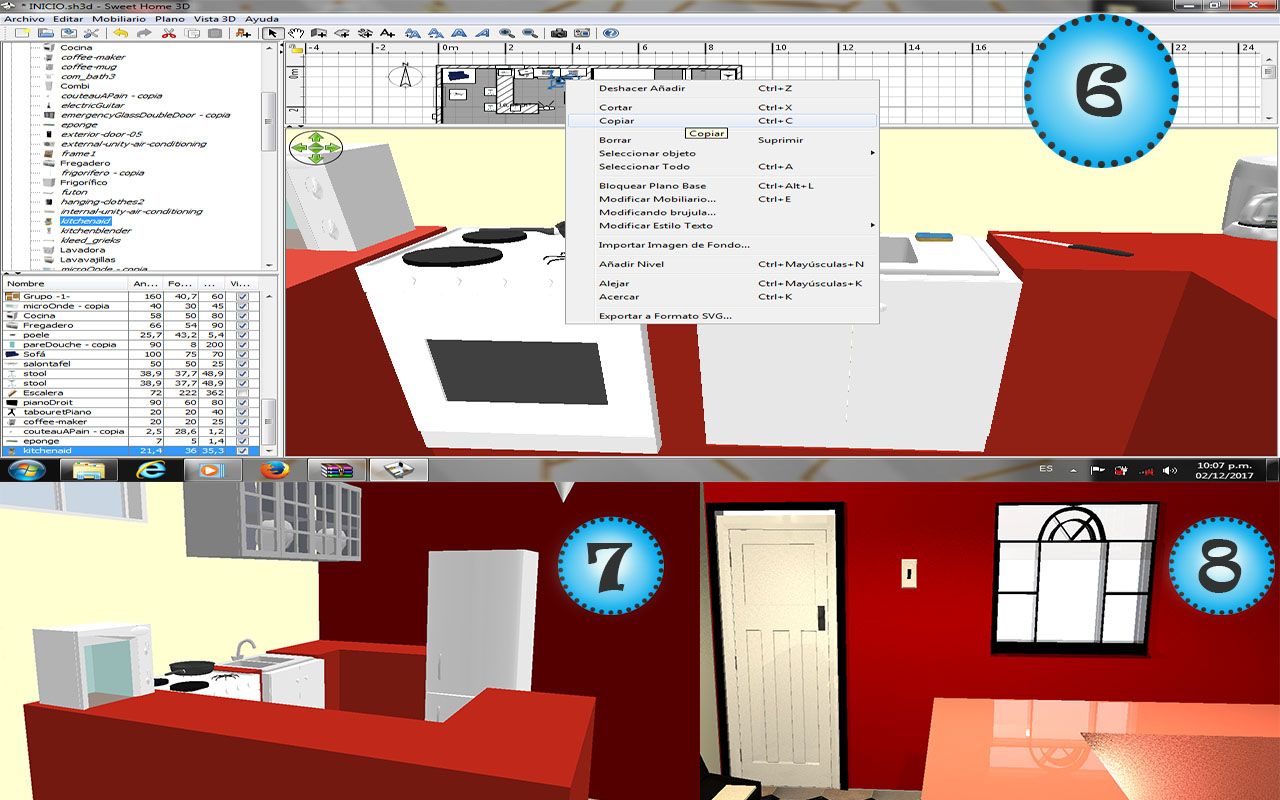This screenshot has height=800, width=1280.
Task: Toggle bold text style in toolbar
Action: point(459,33)
